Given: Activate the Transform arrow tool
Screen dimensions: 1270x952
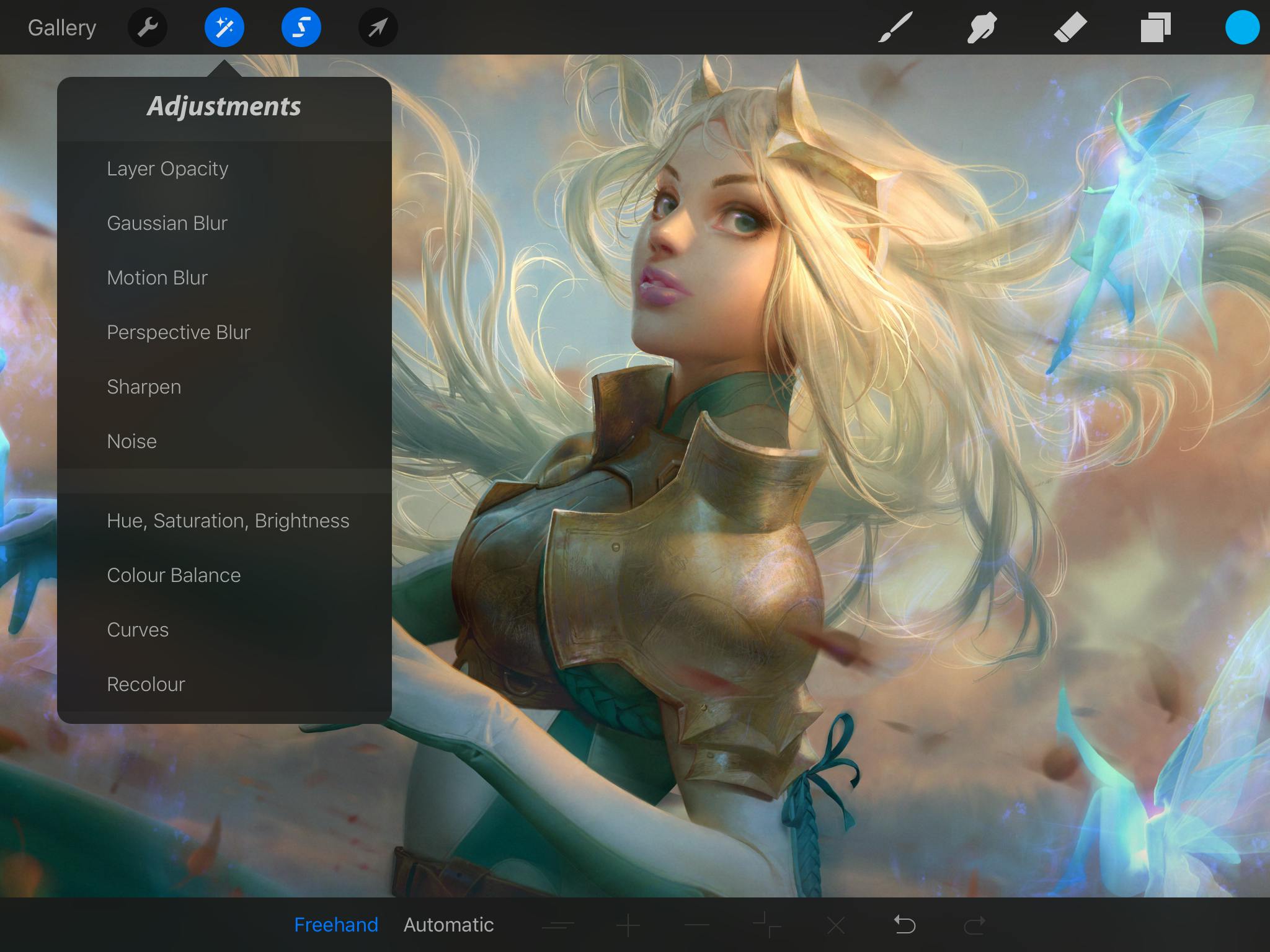Looking at the screenshot, I should pos(378,27).
